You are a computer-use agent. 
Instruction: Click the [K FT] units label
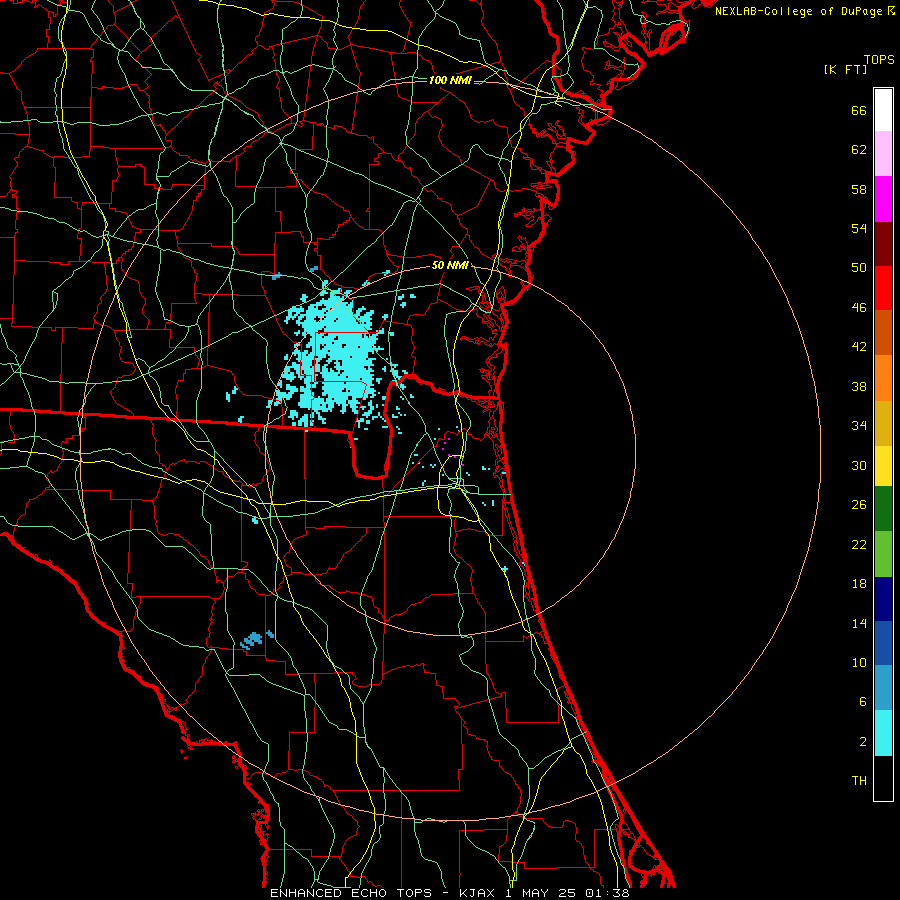845,69
